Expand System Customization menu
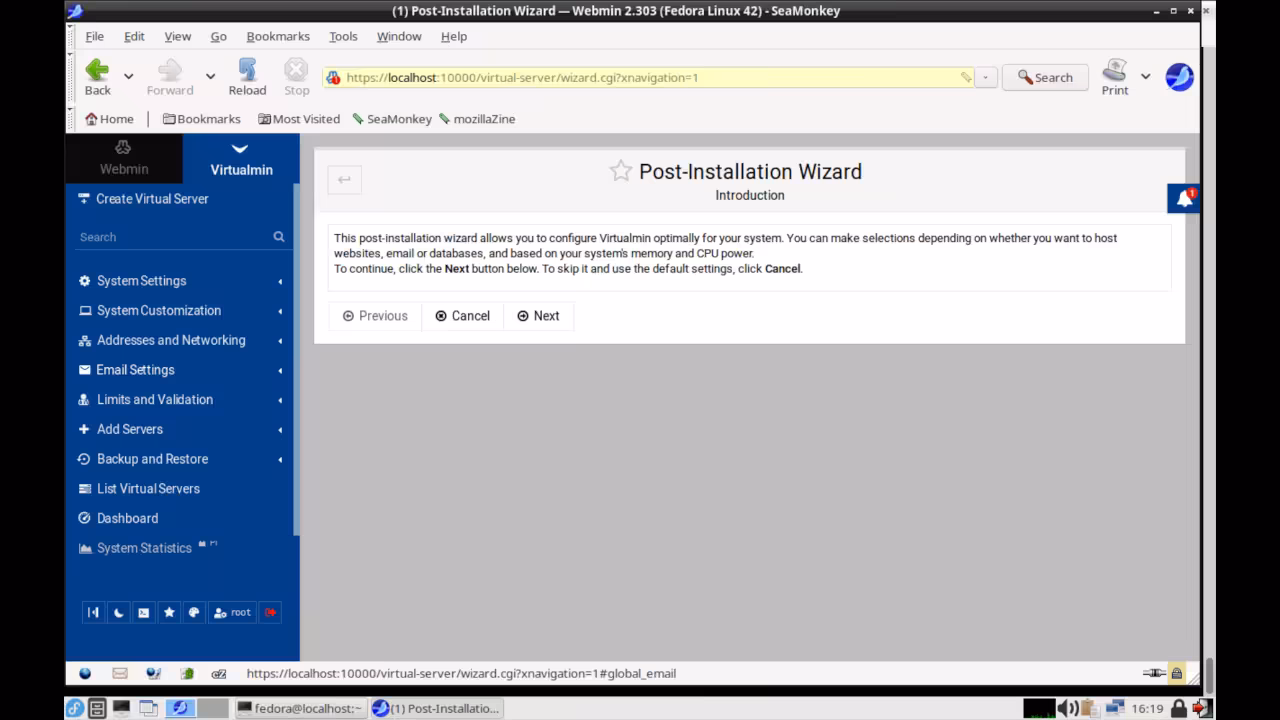The width and height of the screenshot is (1280, 720). (181, 311)
